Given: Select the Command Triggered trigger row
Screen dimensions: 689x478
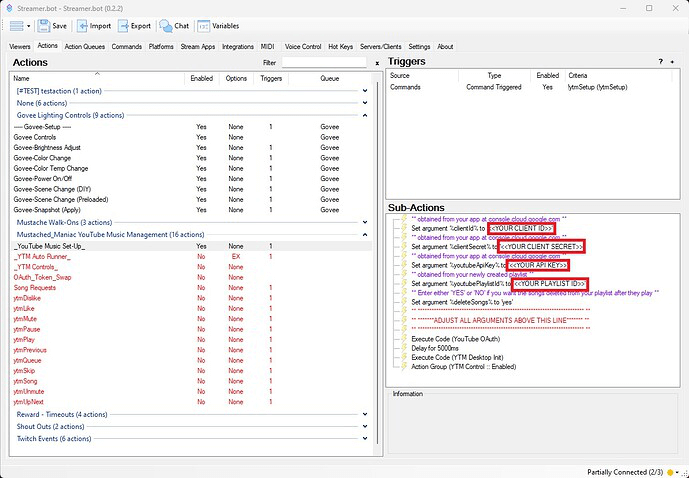Looking at the screenshot, I should click(x=493, y=87).
